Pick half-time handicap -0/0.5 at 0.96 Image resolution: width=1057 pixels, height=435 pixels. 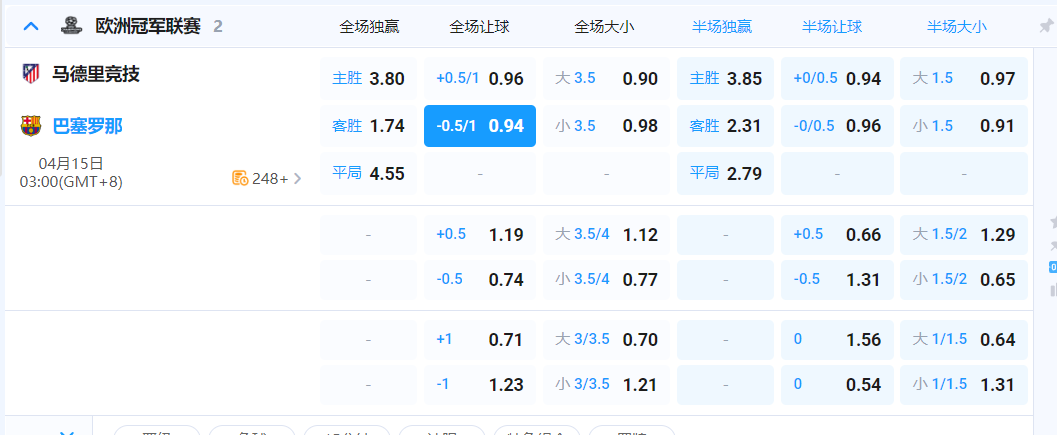[x=837, y=125]
